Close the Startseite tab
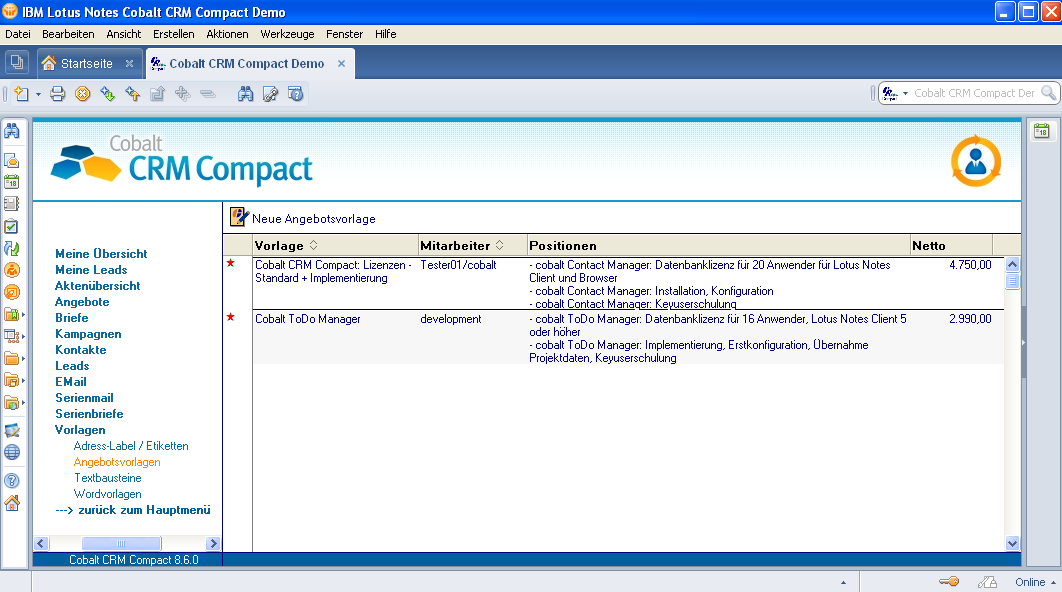The image size is (1062, 592). pos(129,64)
